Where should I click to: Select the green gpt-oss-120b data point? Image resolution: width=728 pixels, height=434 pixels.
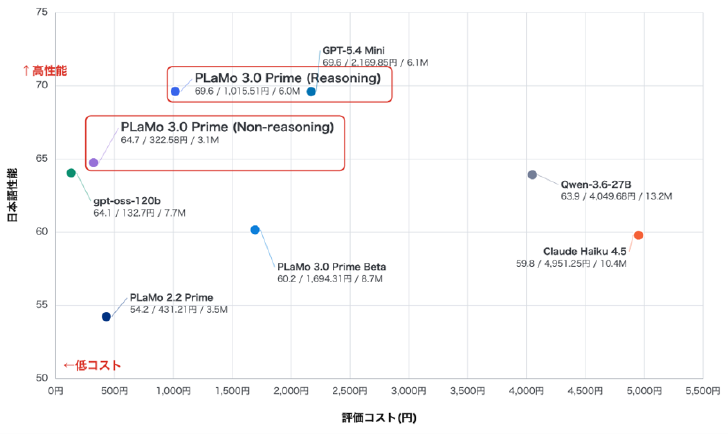click(71, 173)
